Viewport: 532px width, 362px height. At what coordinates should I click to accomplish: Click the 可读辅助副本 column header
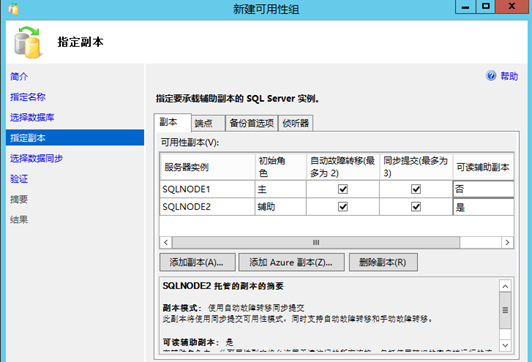pos(483,167)
